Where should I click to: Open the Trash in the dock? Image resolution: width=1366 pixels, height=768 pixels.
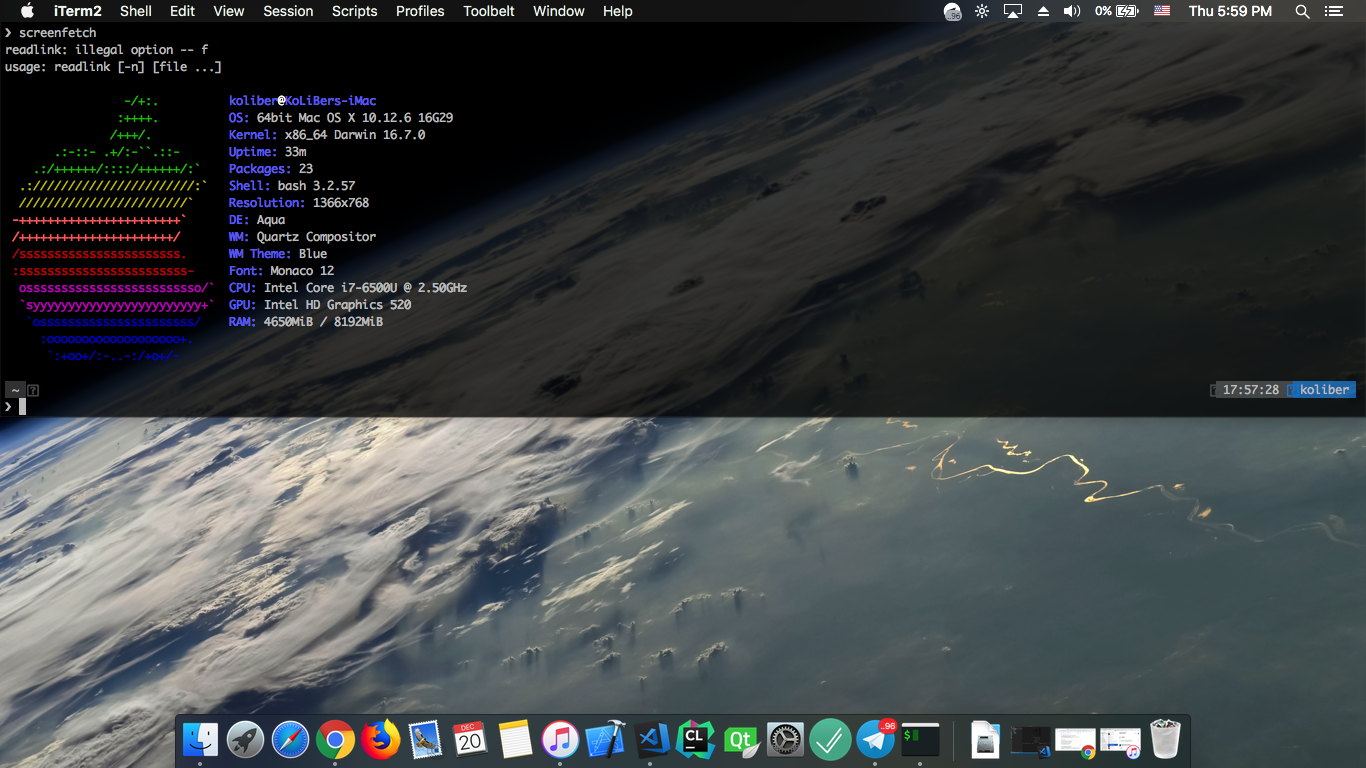[x=1165, y=740]
